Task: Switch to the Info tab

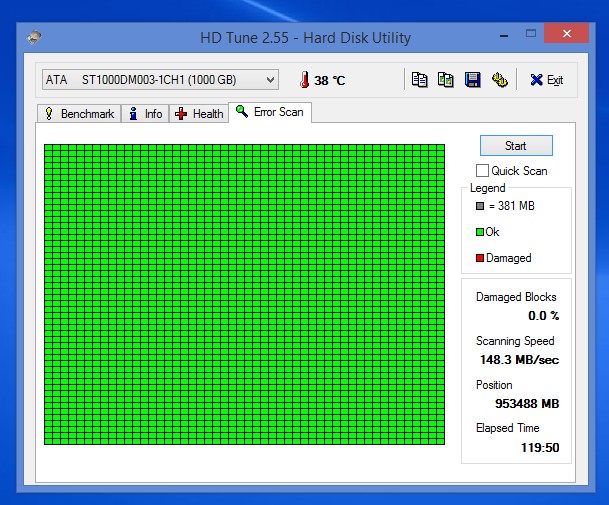Action: click(x=145, y=114)
